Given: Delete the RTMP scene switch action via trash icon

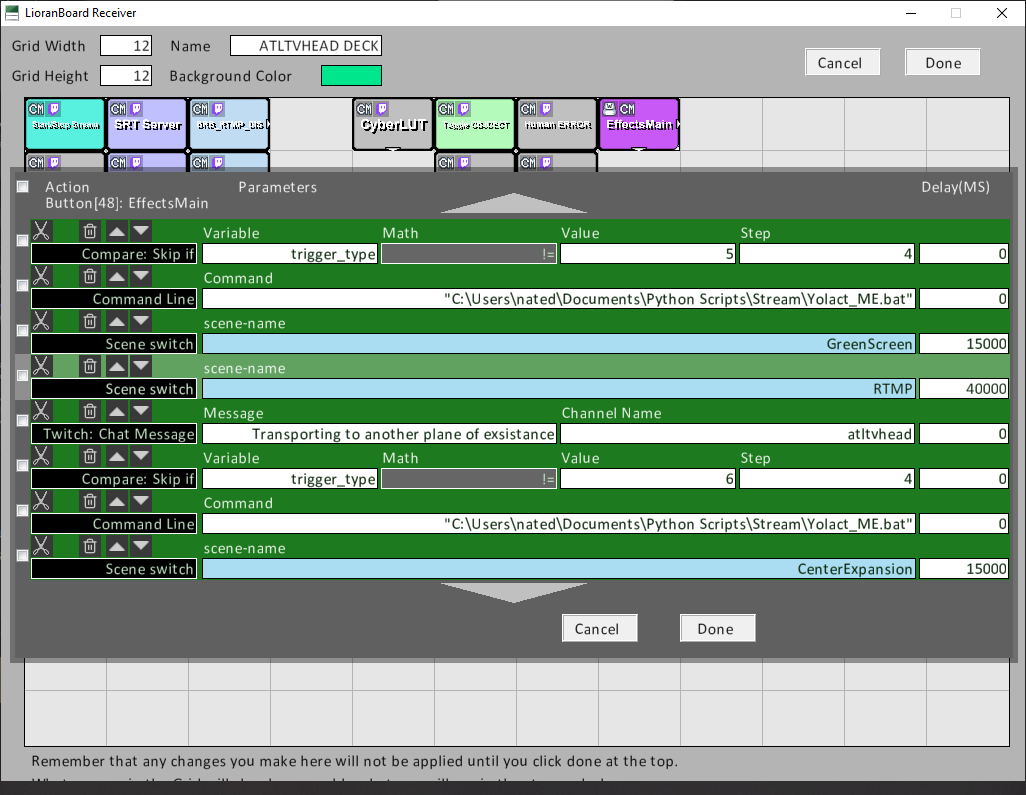Looking at the screenshot, I should 90,366.
